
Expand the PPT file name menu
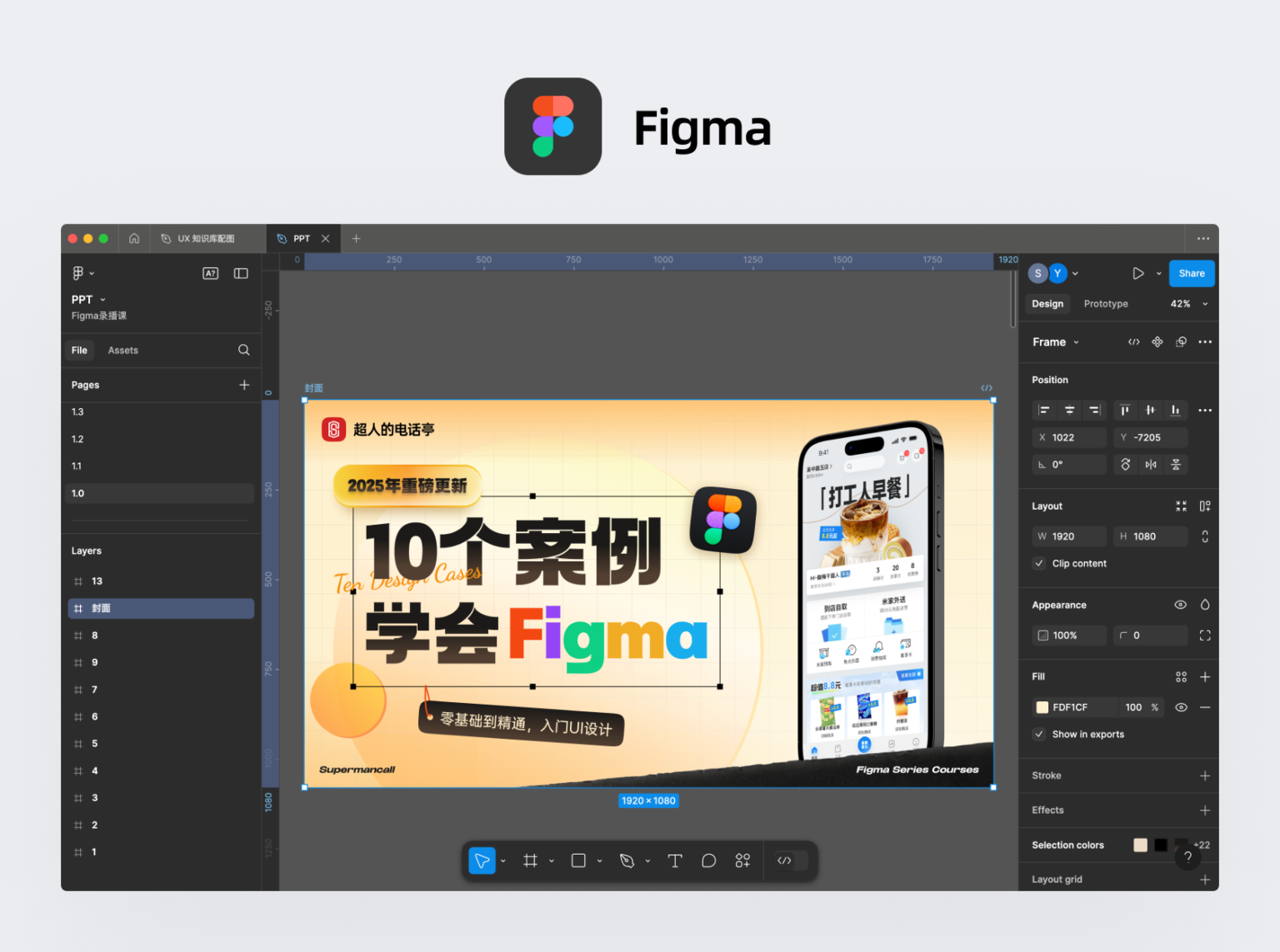(89, 299)
